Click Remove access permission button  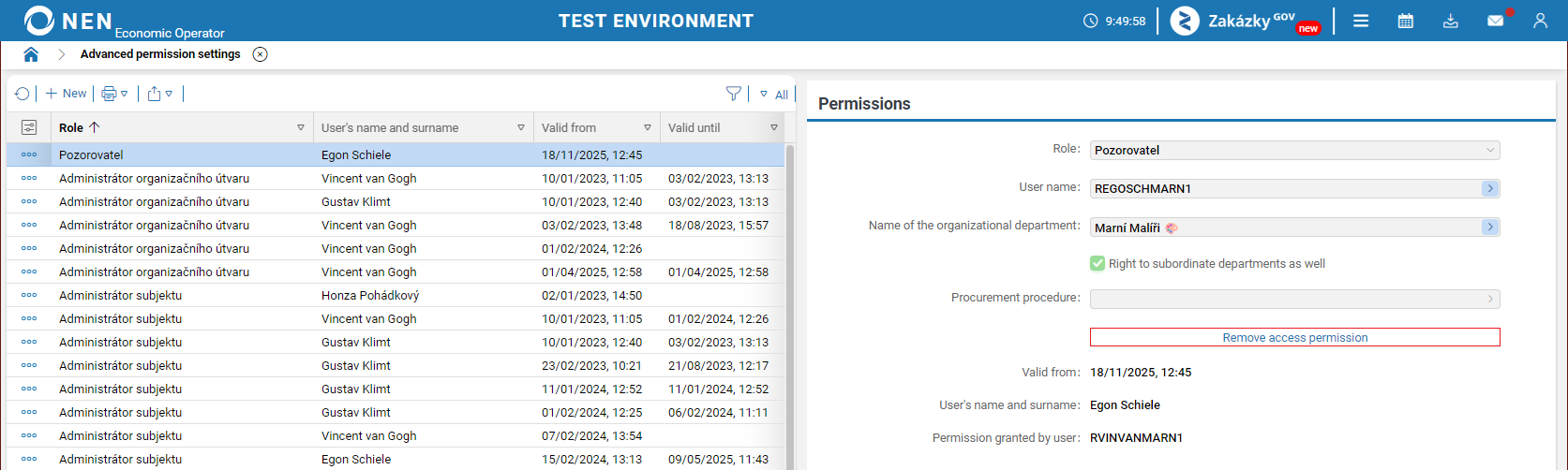pos(1294,337)
